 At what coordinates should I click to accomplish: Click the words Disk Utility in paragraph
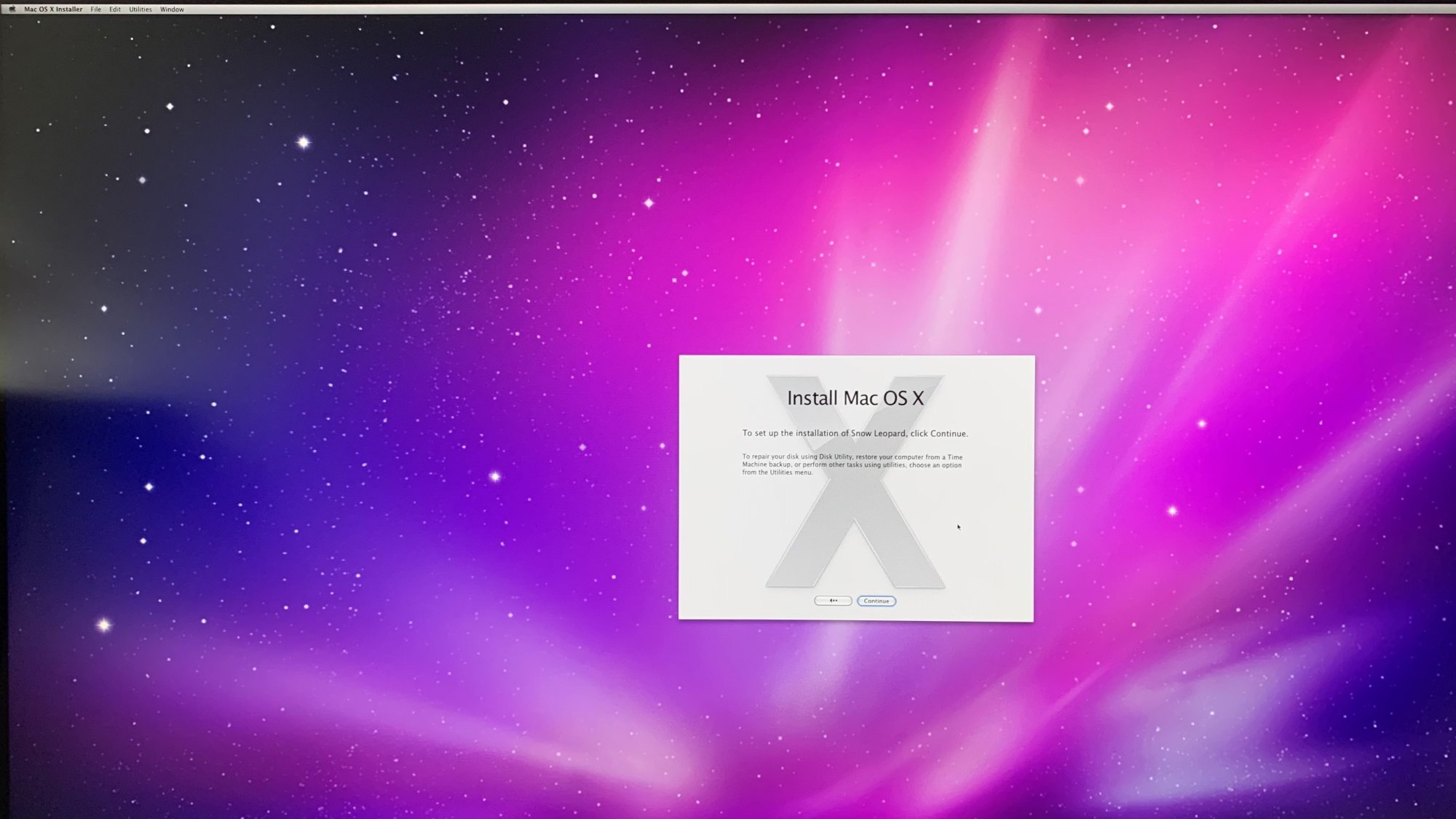pos(836,457)
